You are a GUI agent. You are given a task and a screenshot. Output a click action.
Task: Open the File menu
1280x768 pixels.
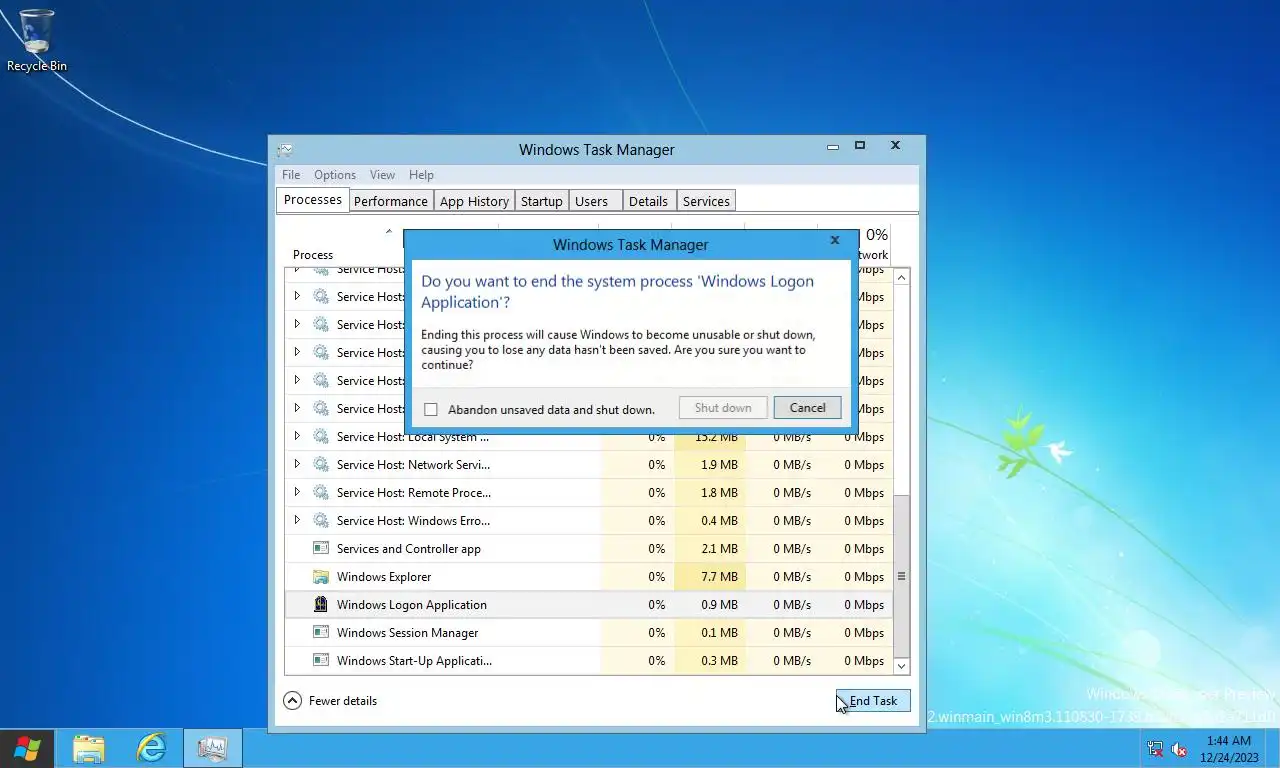pos(291,174)
